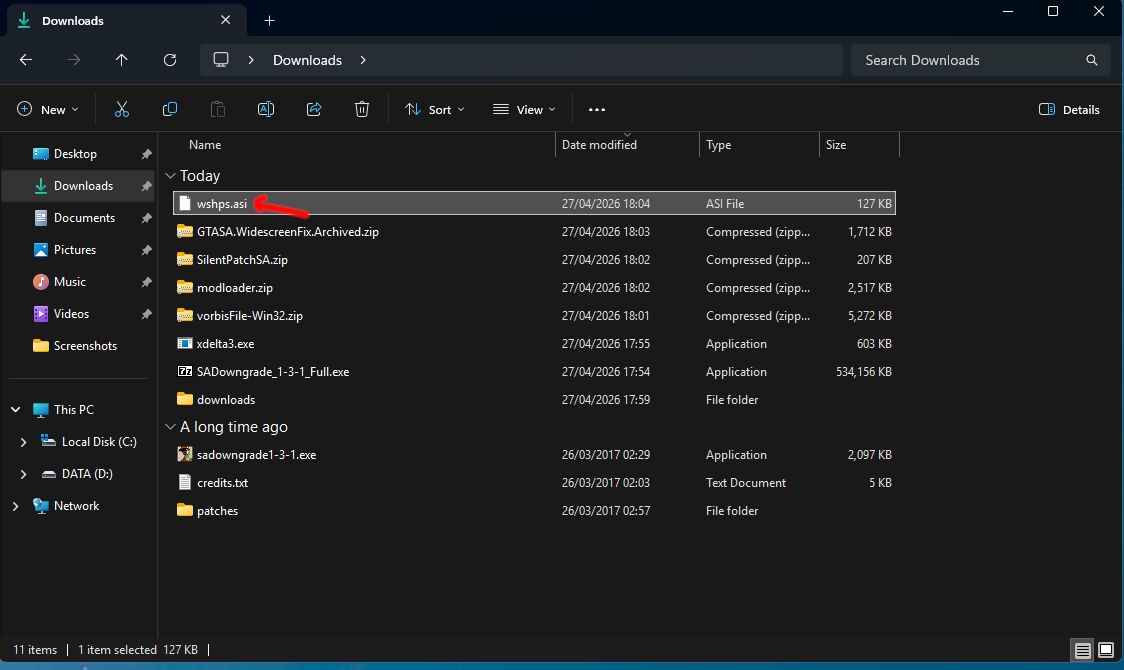Toggle the Details pane button

coord(1069,110)
